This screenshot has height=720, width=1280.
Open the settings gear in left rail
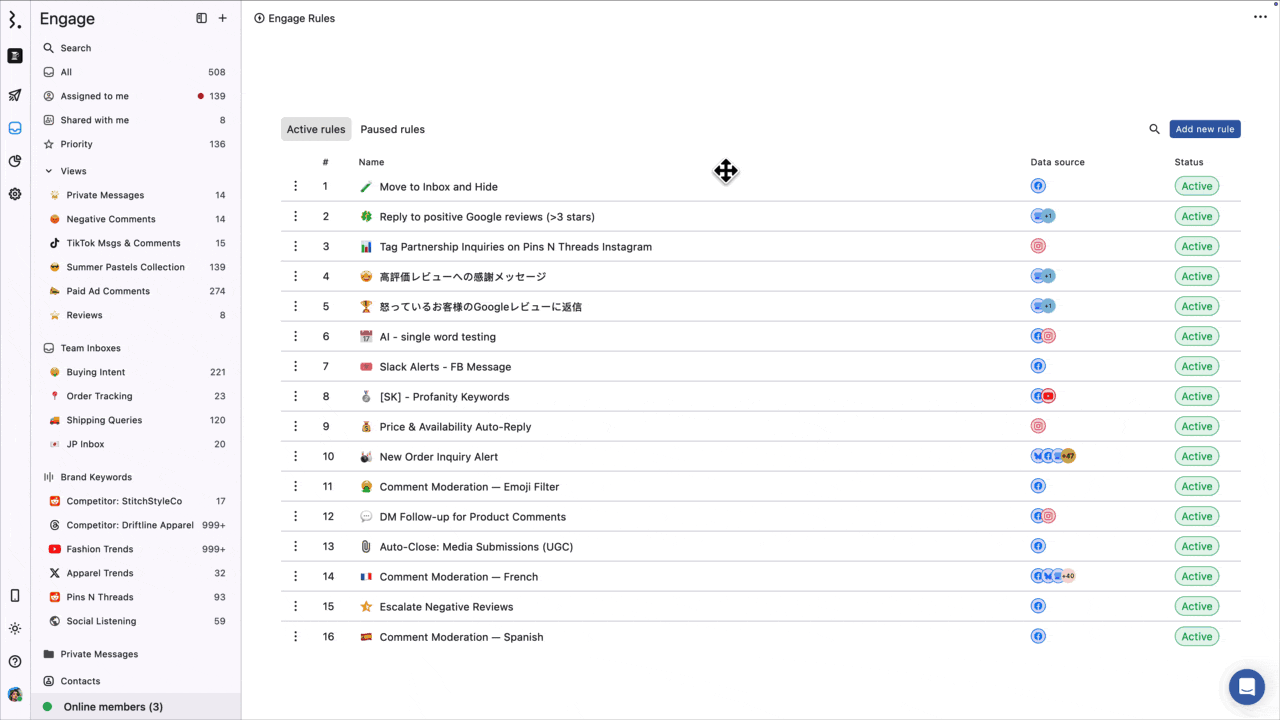15,194
